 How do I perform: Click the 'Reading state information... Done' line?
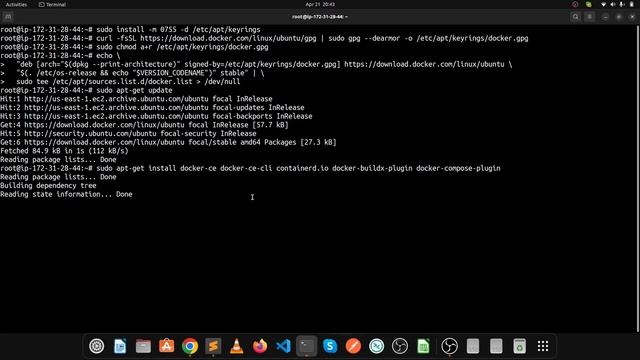click(x=66, y=194)
